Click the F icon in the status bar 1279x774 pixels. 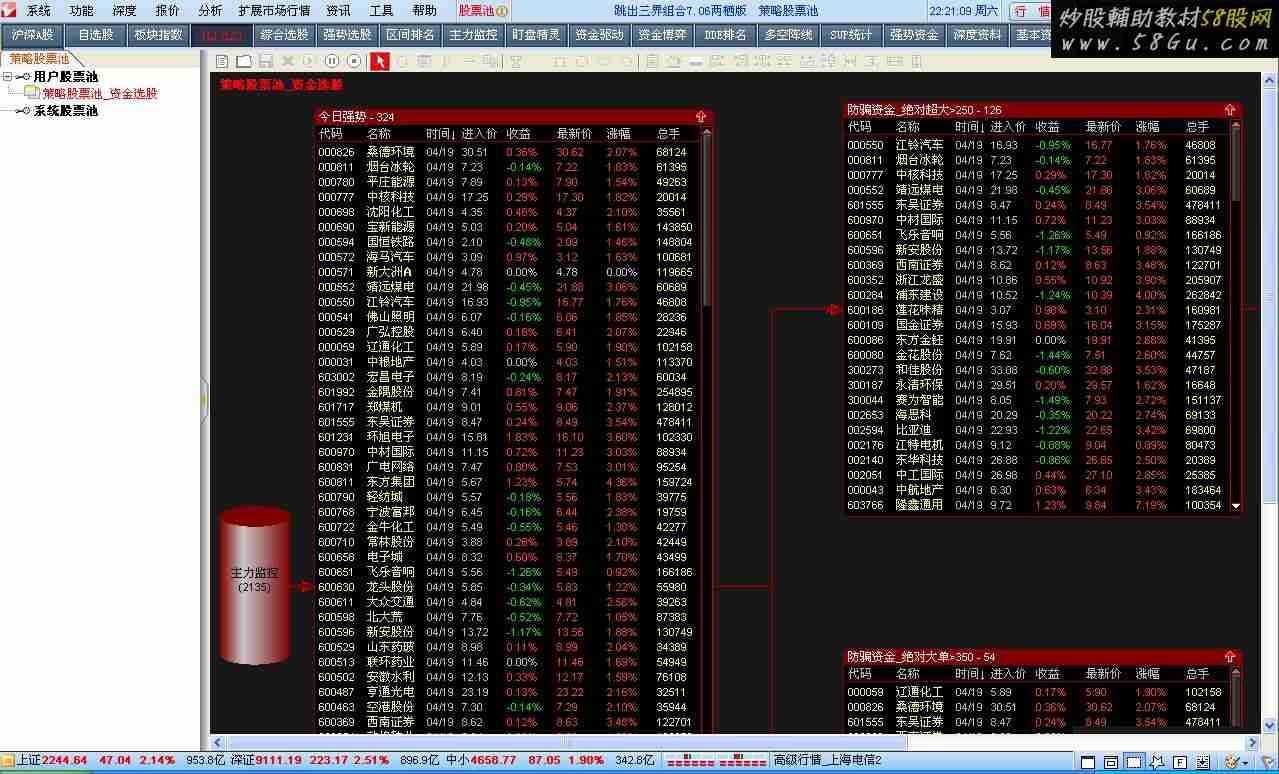1180,762
